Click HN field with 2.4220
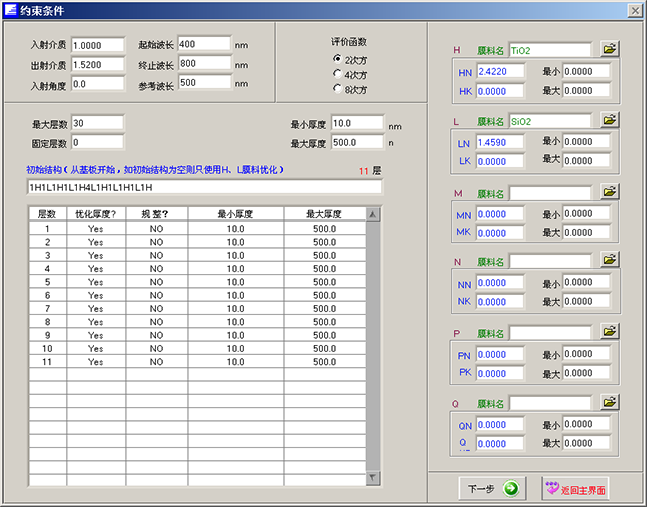 (x=501, y=71)
